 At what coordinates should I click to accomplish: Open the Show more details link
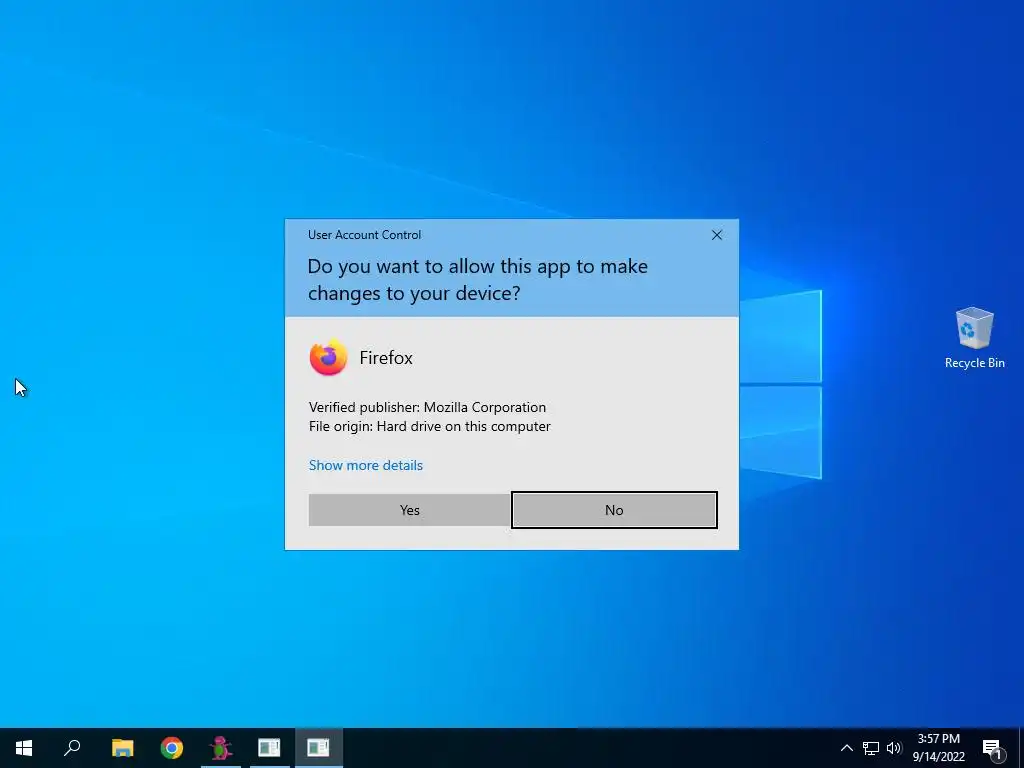tap(366, 465)
